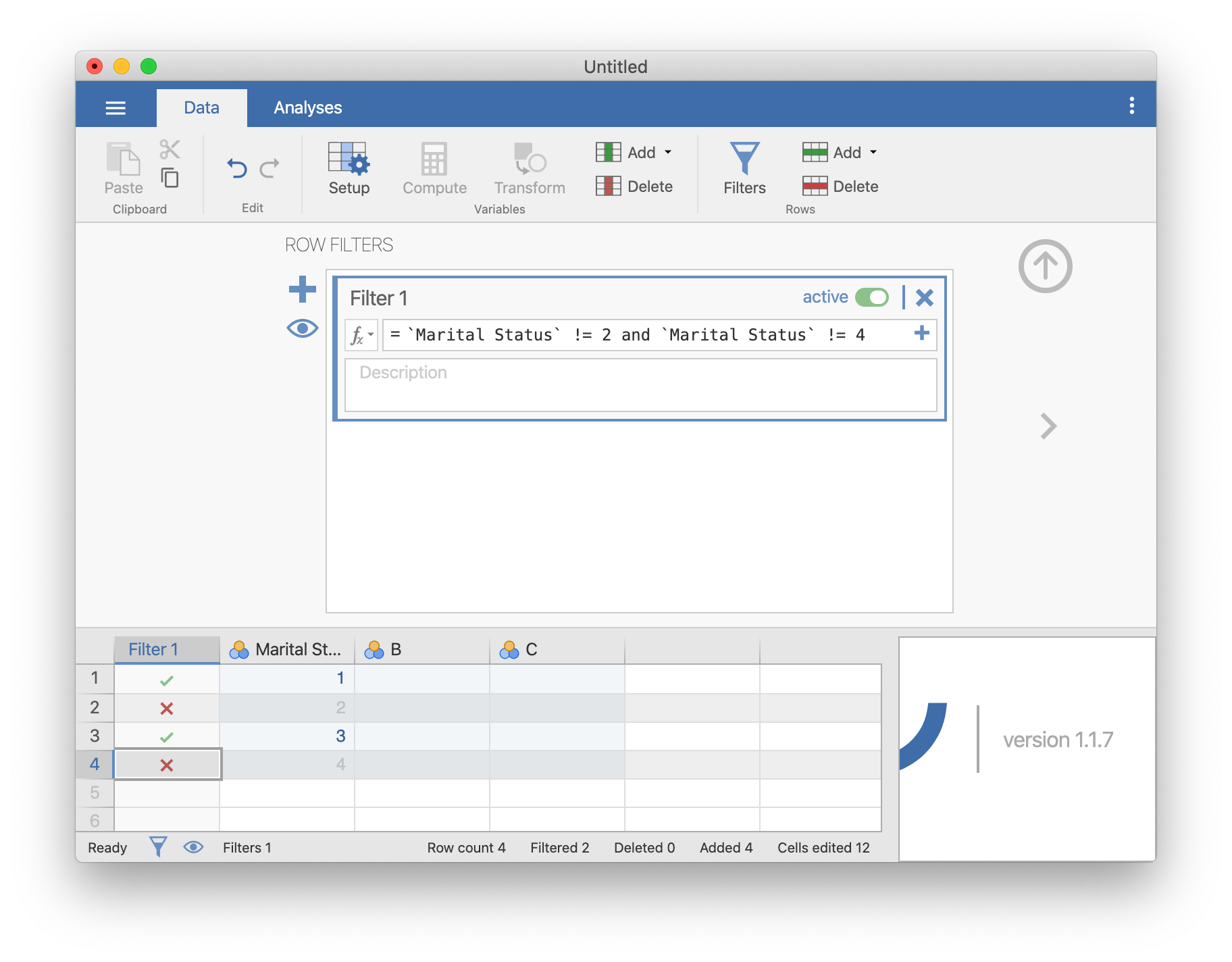Toggle status bar eye visibility icon
Viewport: 1232px width, 962px height.
click(x=193, y=847)
